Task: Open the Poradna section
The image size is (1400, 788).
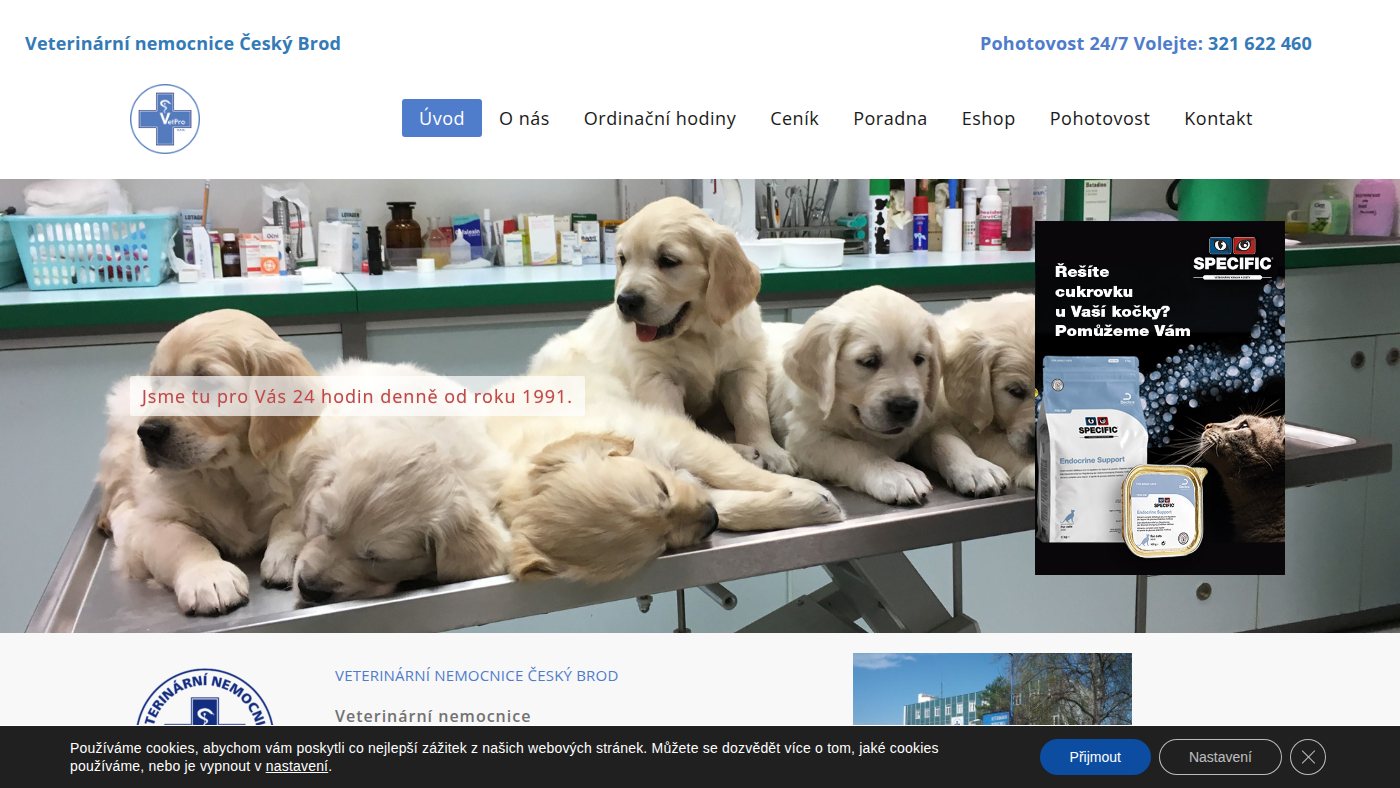Action: 890,118
